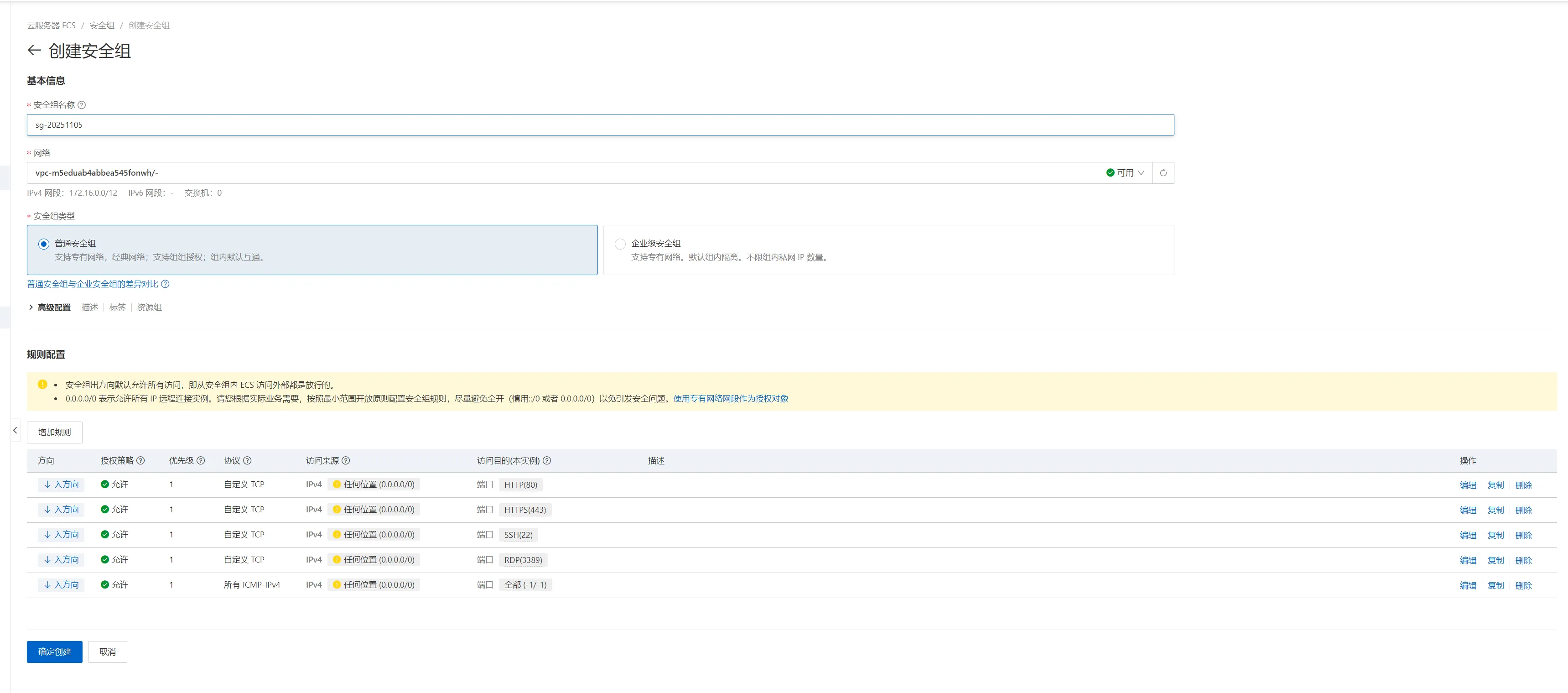The image size is (1568, 693).
Task: Open 云服务器 ECS breadcrumb item
Action: coord(51,25)
